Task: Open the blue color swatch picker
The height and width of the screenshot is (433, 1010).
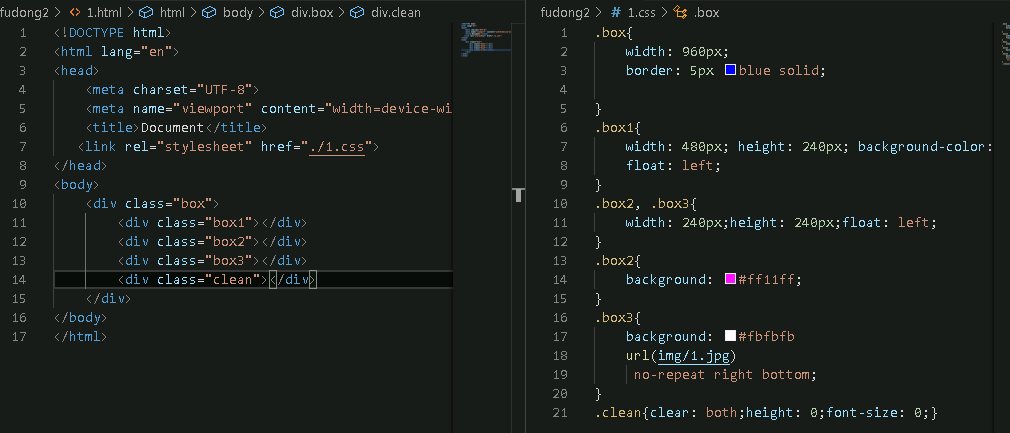Action: [730, 70]
